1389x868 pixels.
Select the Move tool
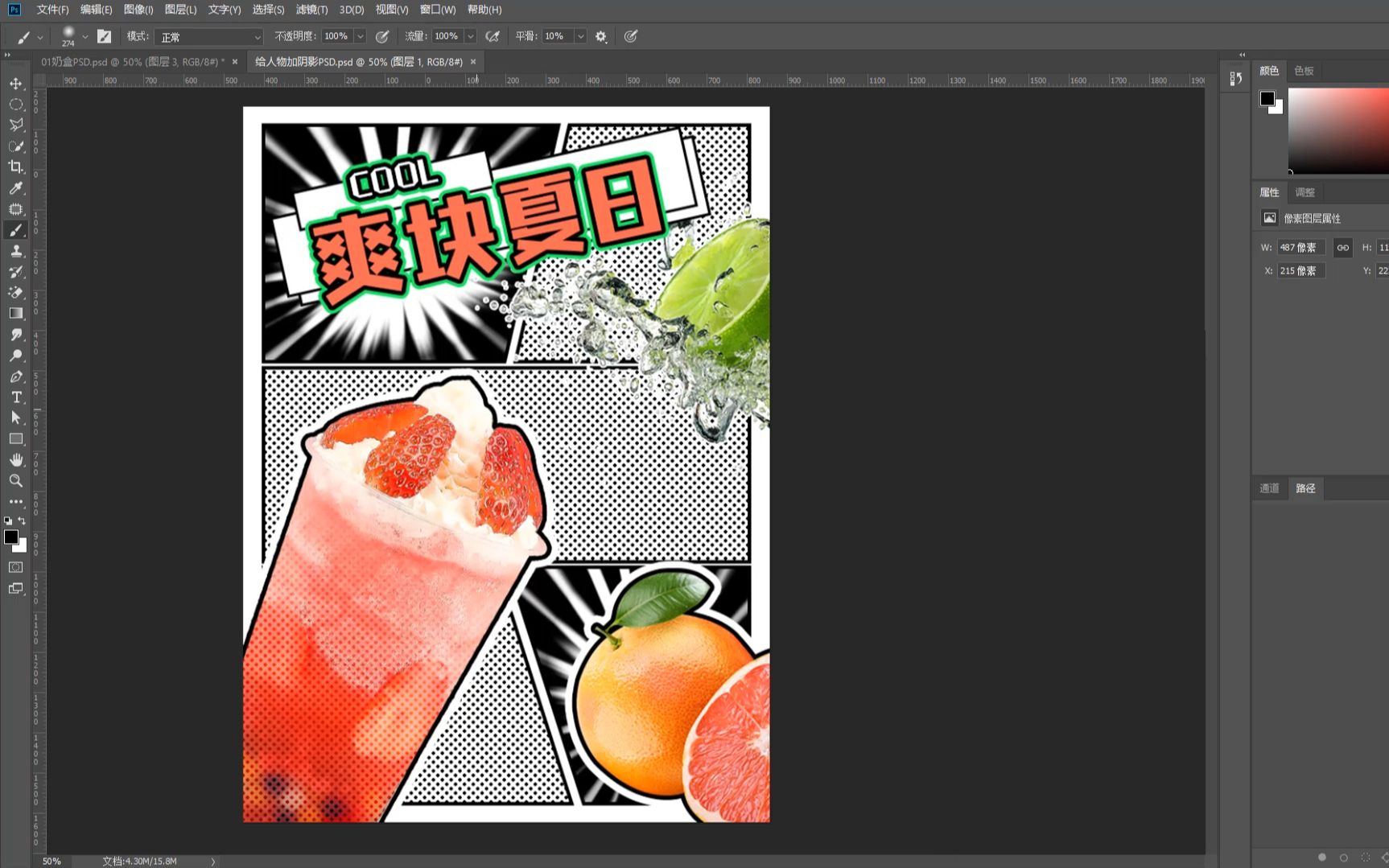click(x=16, y=84)
